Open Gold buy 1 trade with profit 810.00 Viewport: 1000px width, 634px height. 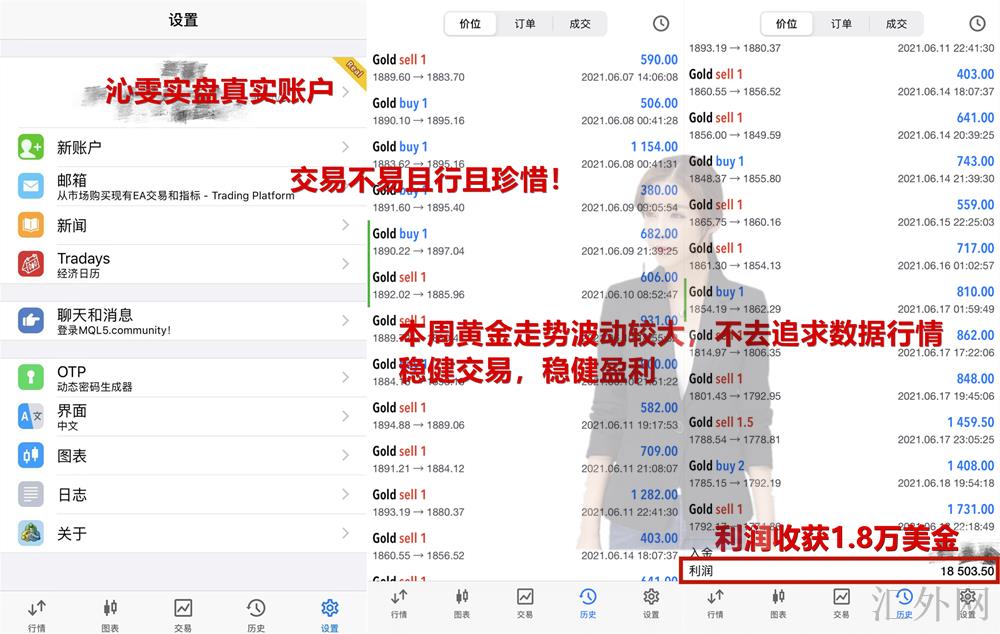coord(841,300)
